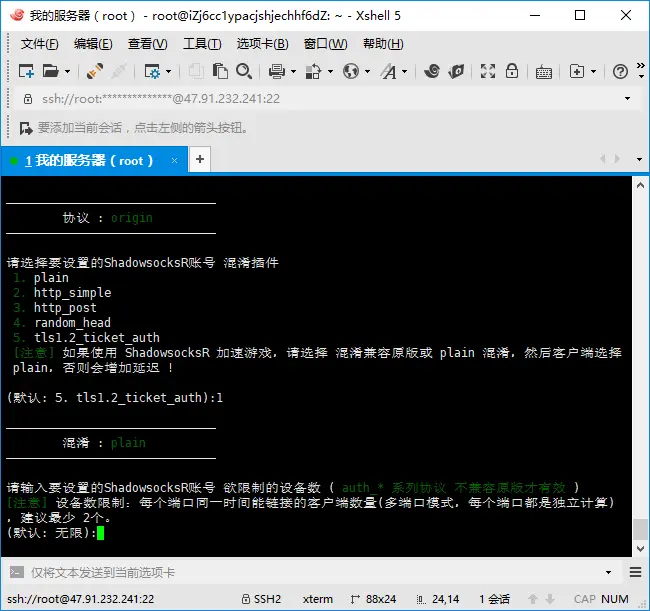Expand the Print dropdown arrow

293,72
